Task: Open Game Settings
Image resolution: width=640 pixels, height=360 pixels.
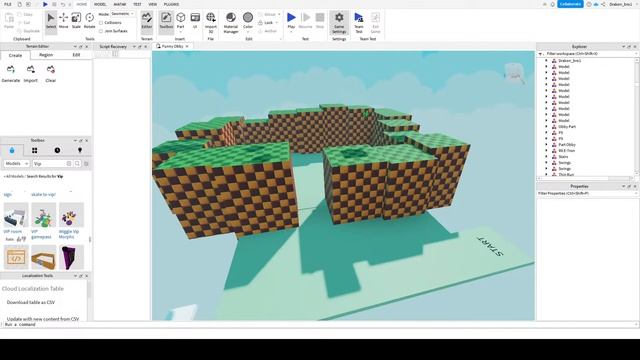Action: click(339, 22)
